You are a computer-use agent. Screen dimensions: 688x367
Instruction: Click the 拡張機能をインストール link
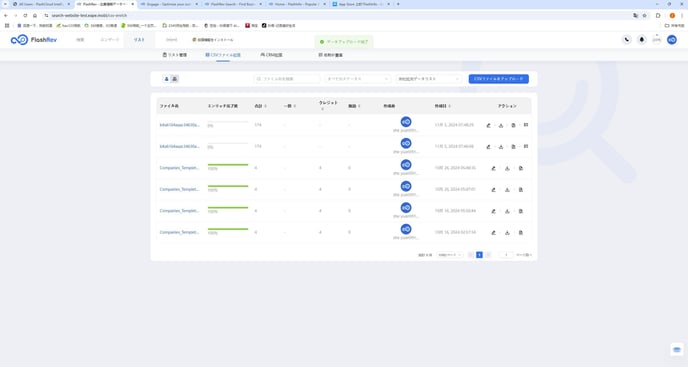pos(213,40)
